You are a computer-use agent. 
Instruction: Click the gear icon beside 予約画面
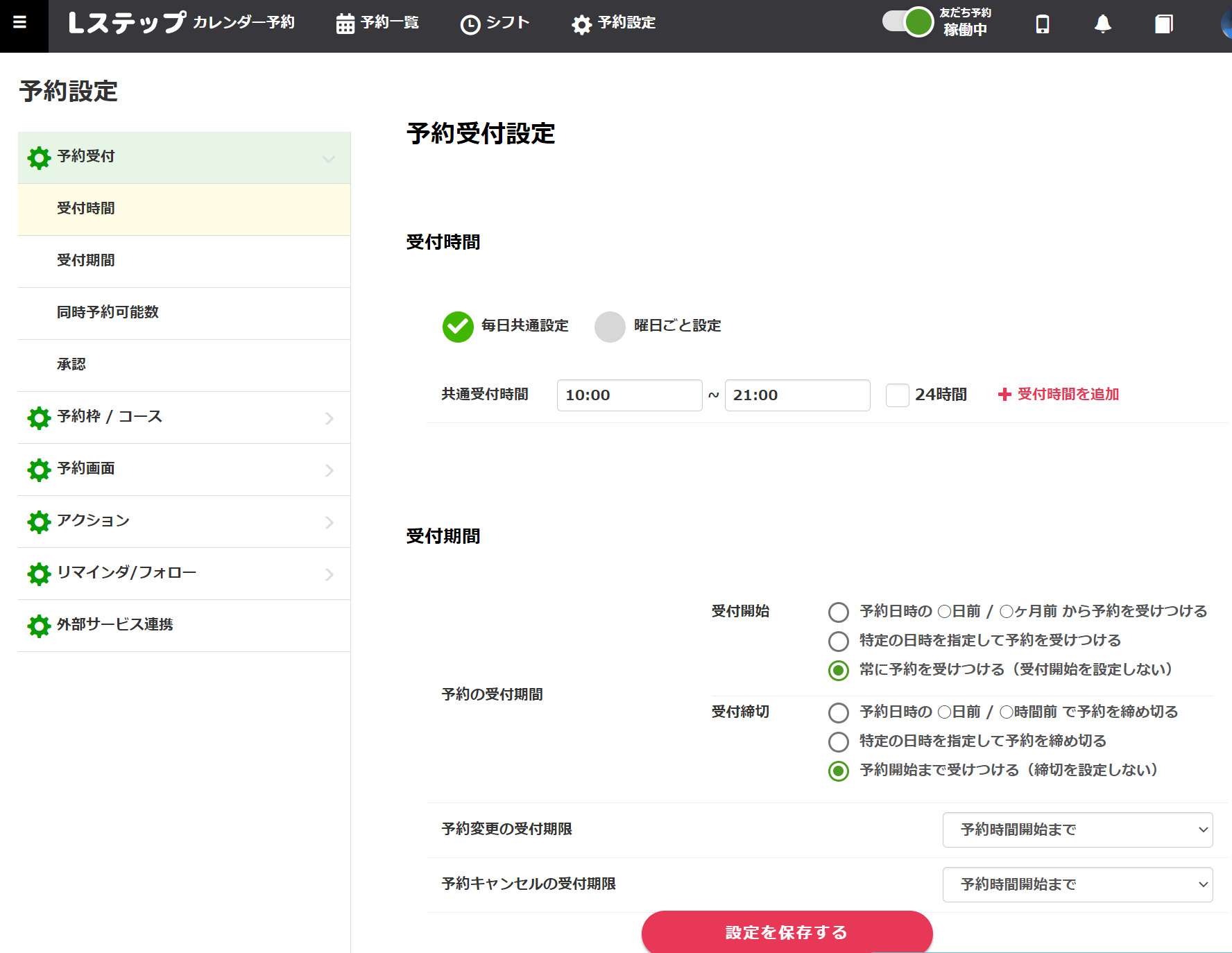click(x=39, y=470)
